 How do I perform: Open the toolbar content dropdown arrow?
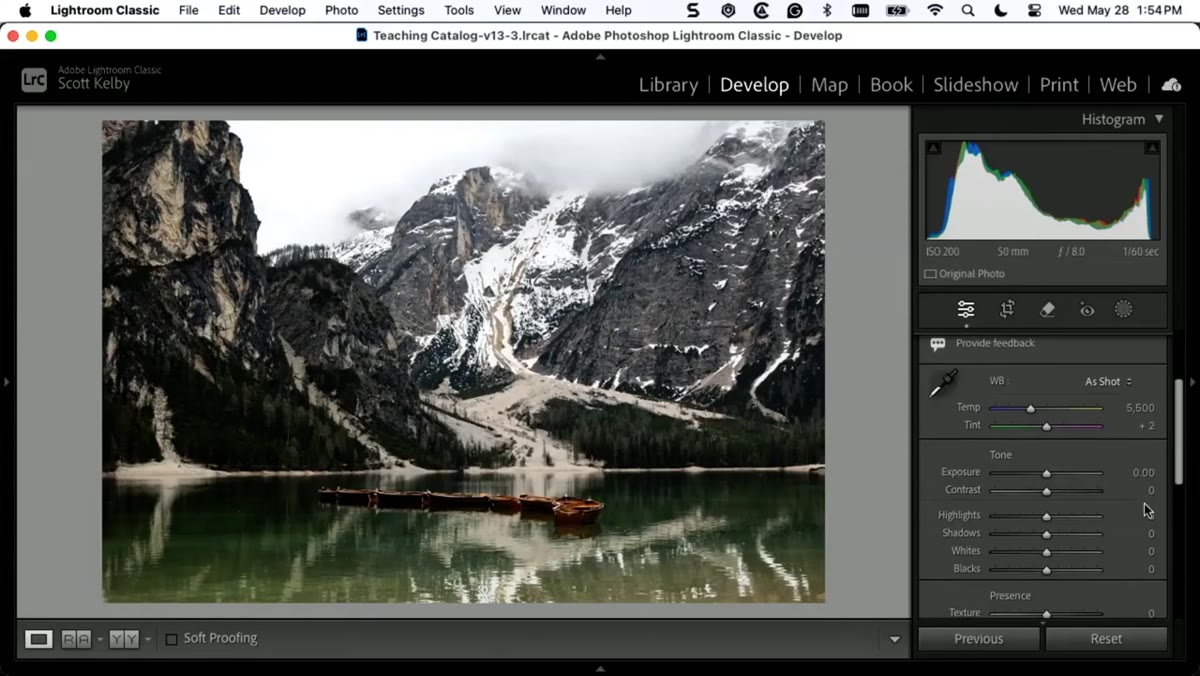[x=895, y=639]
